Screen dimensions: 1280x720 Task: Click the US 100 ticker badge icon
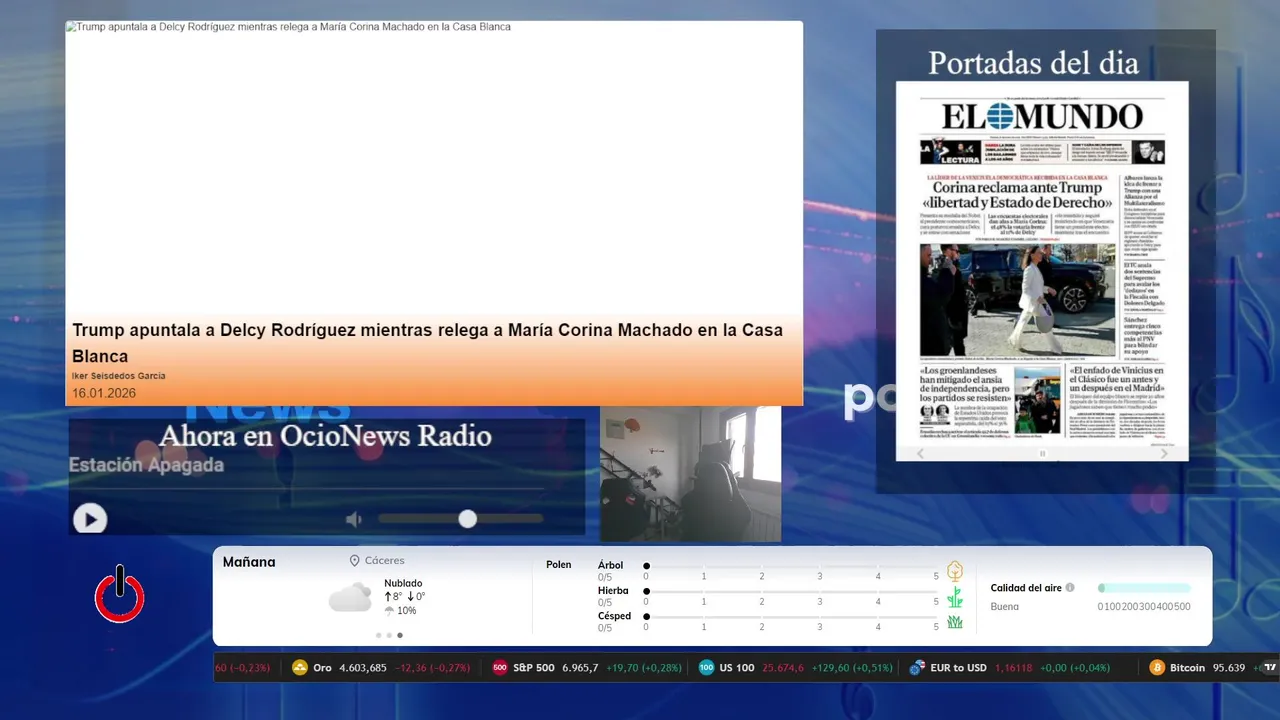[x=707, y=667]
